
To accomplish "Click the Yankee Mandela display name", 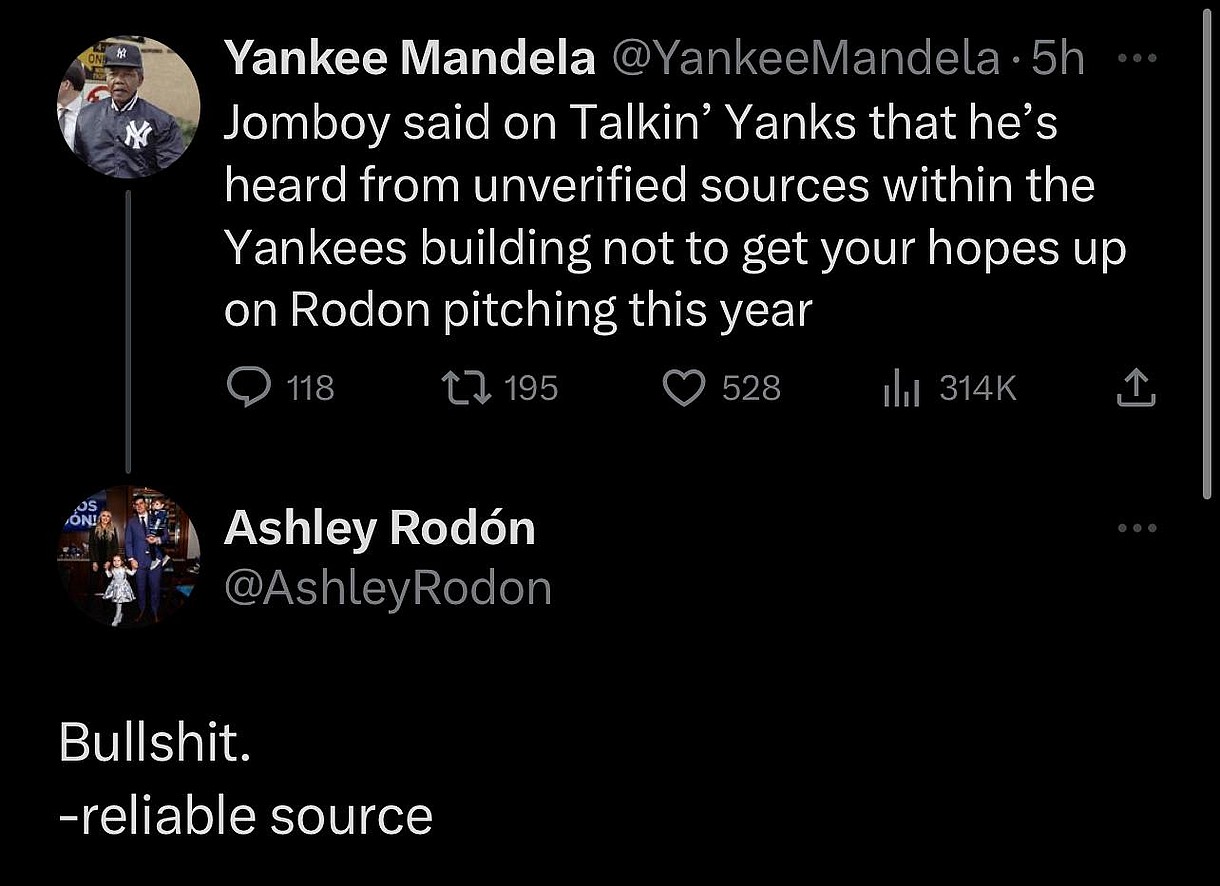I will 409,60.
